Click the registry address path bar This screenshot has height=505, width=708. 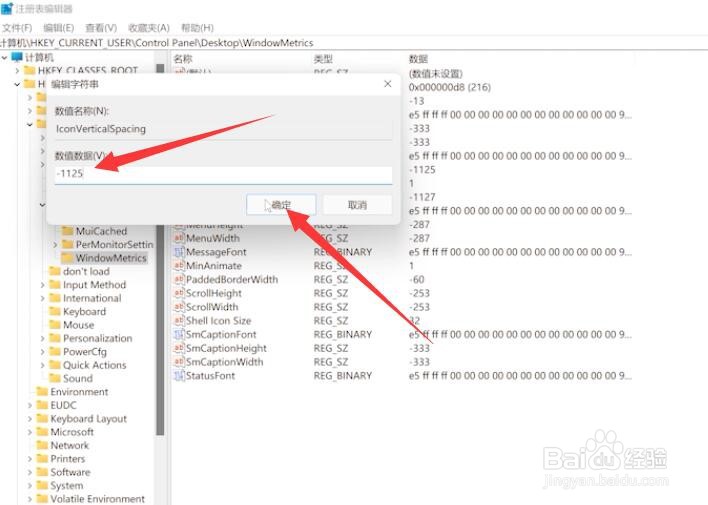point(354,43)
